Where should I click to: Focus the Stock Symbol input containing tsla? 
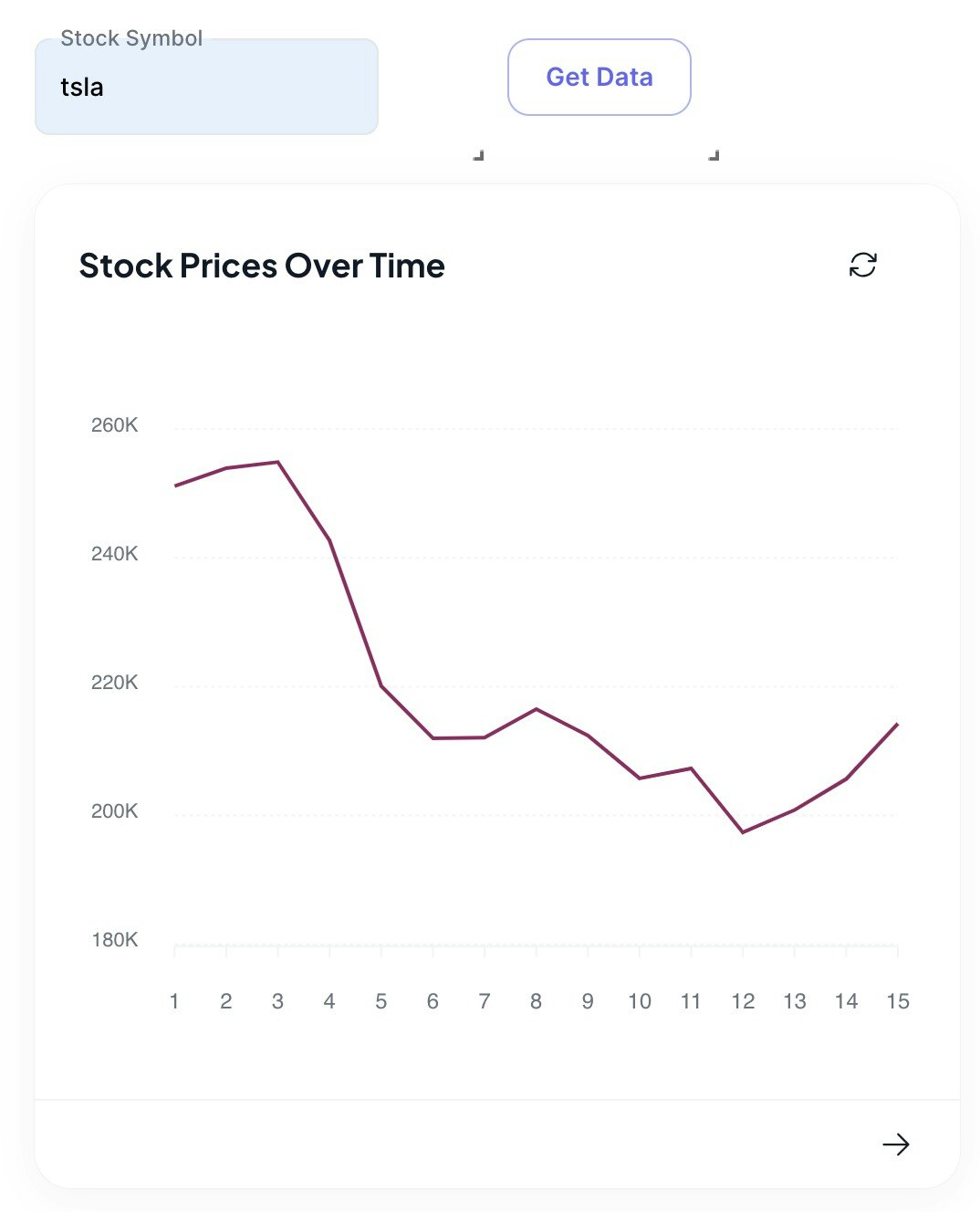tap(206, 89)
